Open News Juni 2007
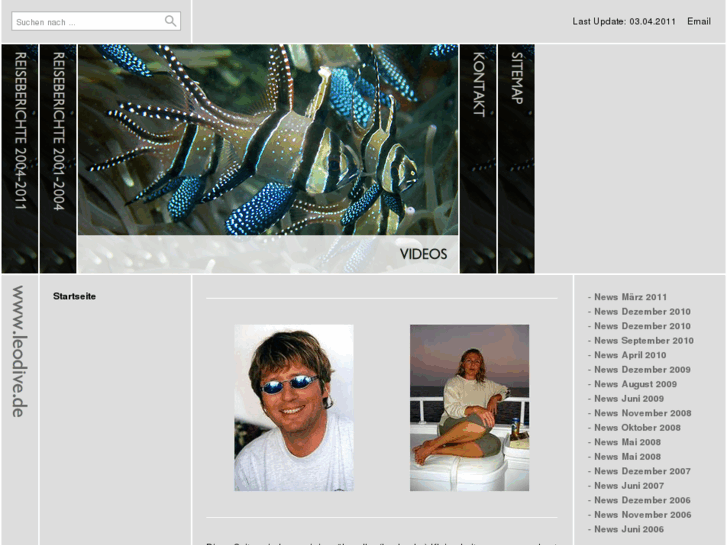The image size is (727, 545). click(629, 486)
